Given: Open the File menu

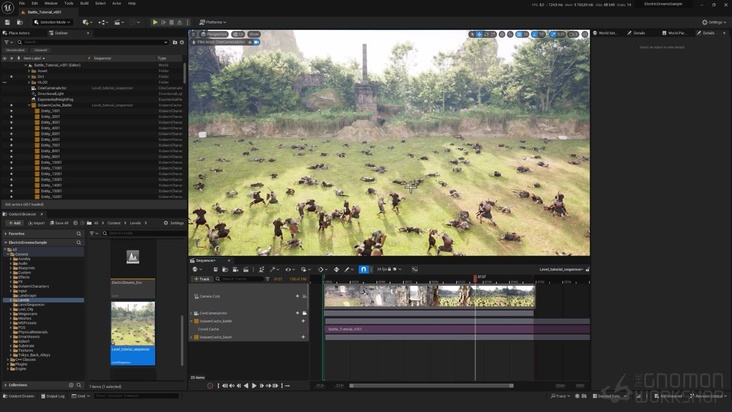Looking at the screenshot, I should coord(22,3).
